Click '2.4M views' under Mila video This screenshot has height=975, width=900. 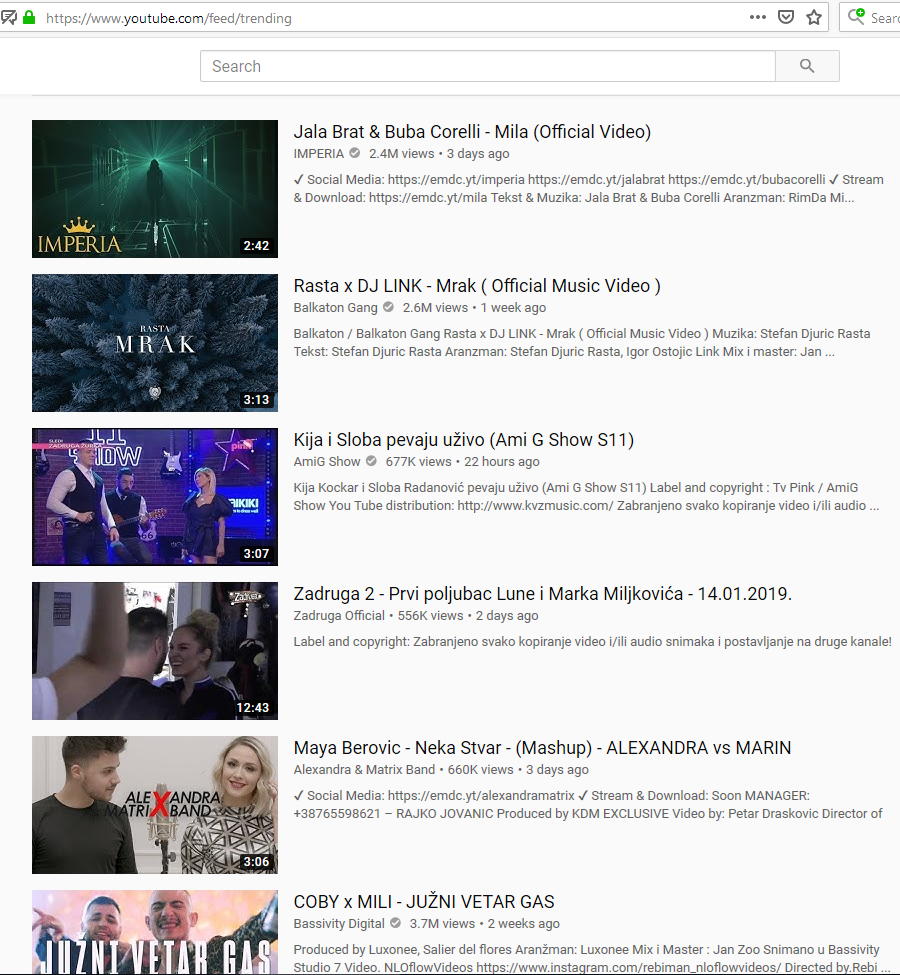[x=401, y=154]
